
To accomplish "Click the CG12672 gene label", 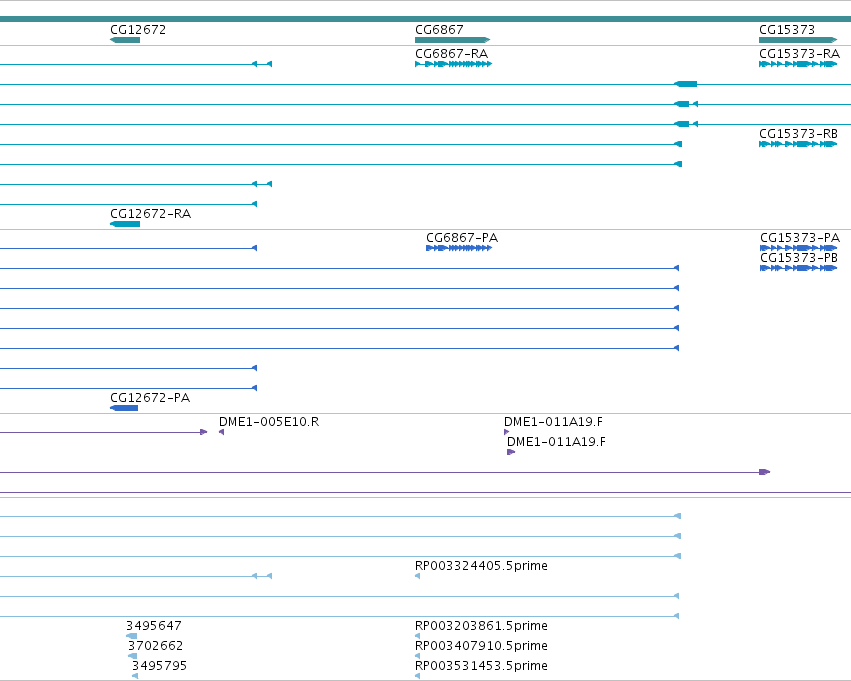I will pyautogui.click(x=138, y=29).
